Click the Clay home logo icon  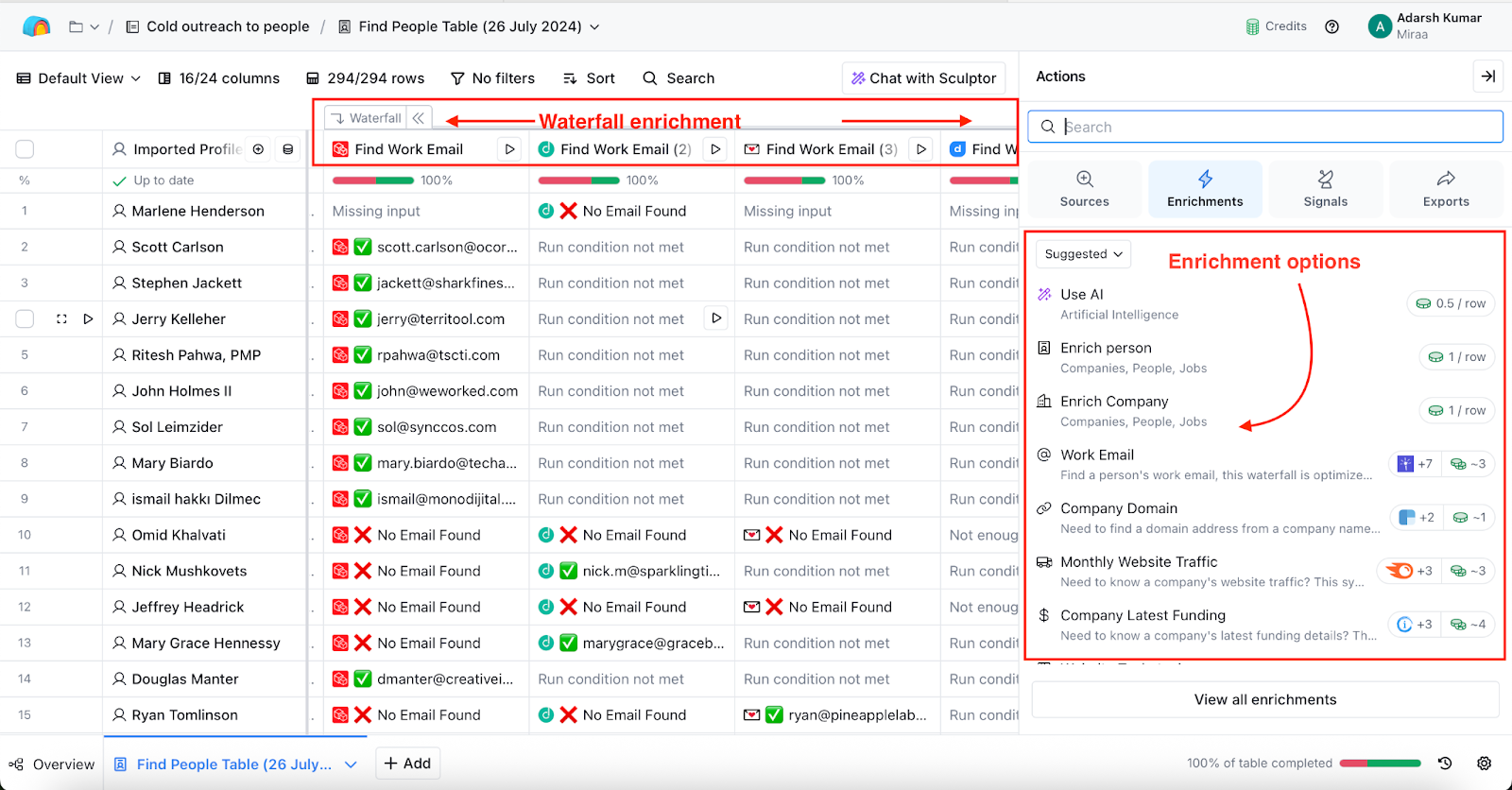tap(36, 26)
